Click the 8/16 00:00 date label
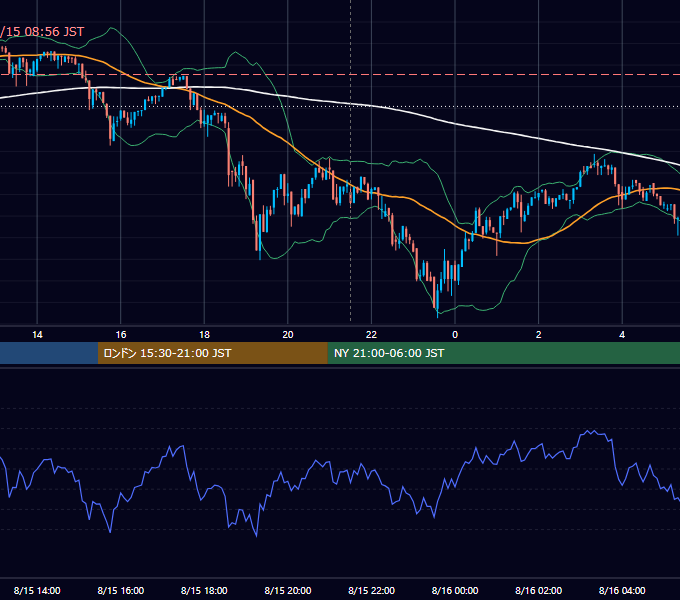This screenshot has height=600, width=680. click(x=455, y=590)
